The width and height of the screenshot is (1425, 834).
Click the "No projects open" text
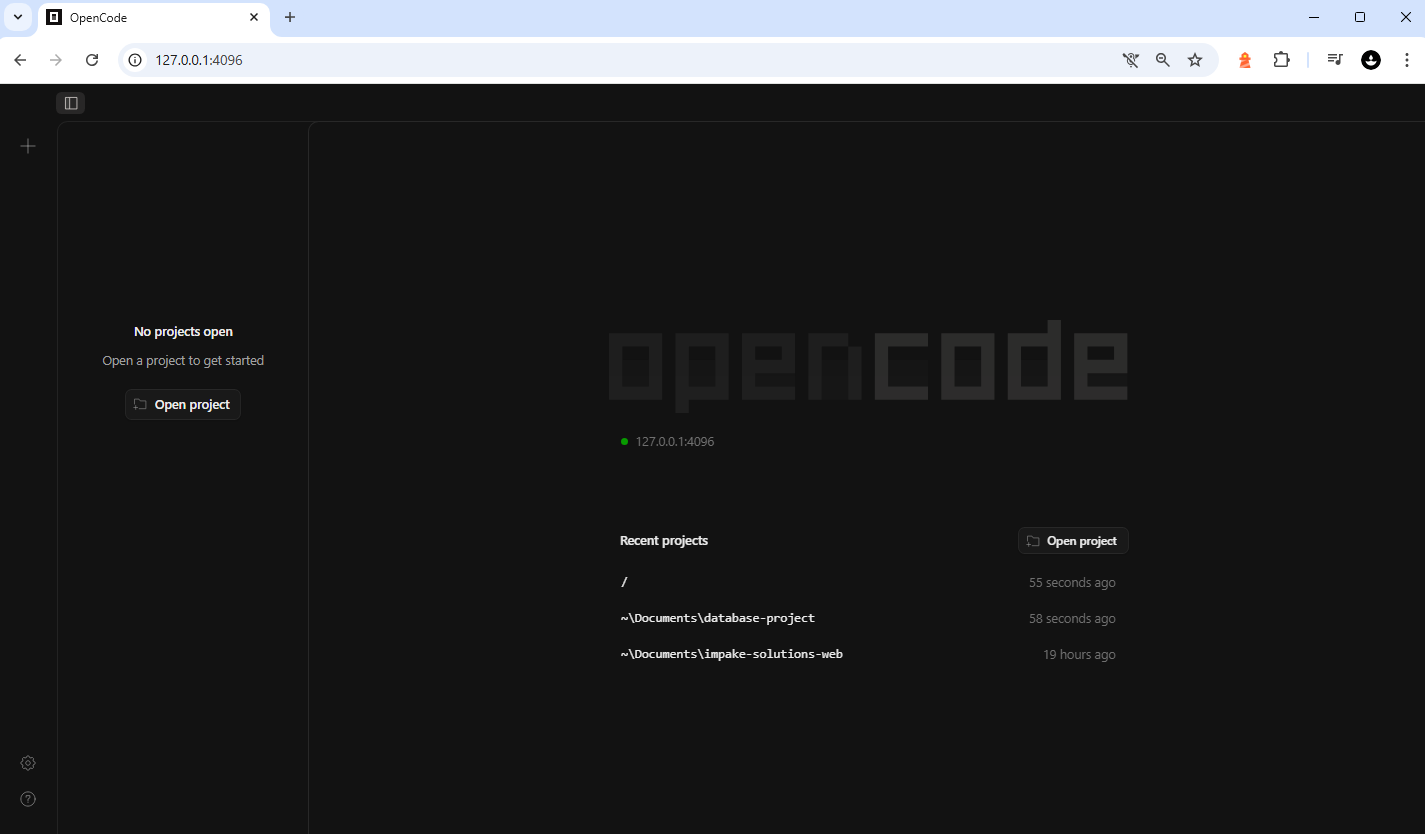point(183,331)
